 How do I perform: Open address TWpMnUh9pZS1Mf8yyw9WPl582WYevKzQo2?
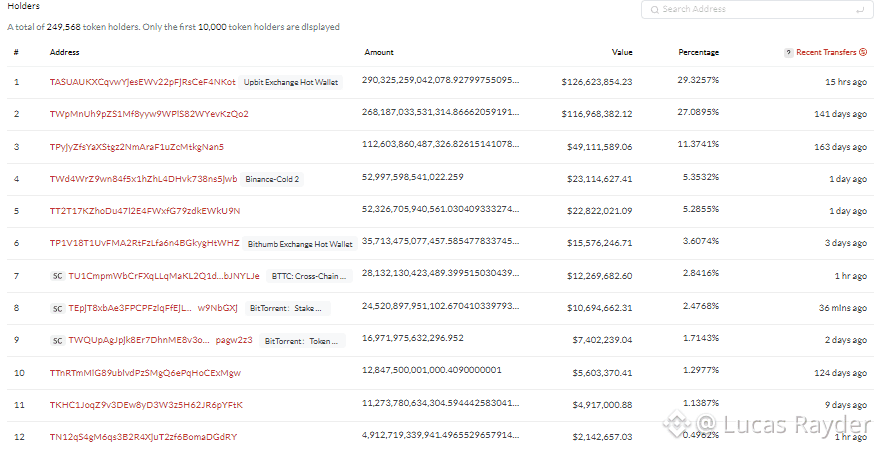(149, 114)
